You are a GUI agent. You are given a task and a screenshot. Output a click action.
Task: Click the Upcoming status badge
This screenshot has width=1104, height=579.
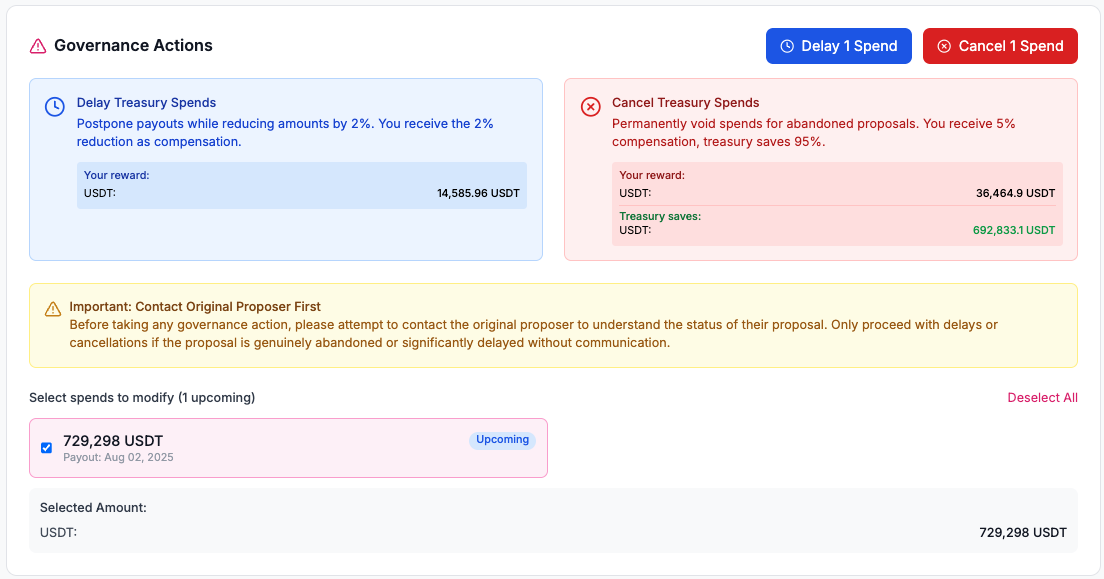[x=502, y=440]
